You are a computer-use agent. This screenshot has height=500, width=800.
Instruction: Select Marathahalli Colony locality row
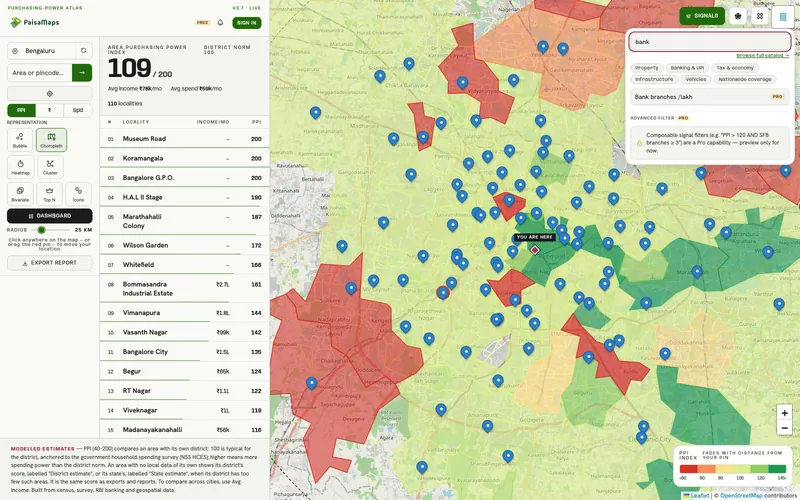(184, 221)
